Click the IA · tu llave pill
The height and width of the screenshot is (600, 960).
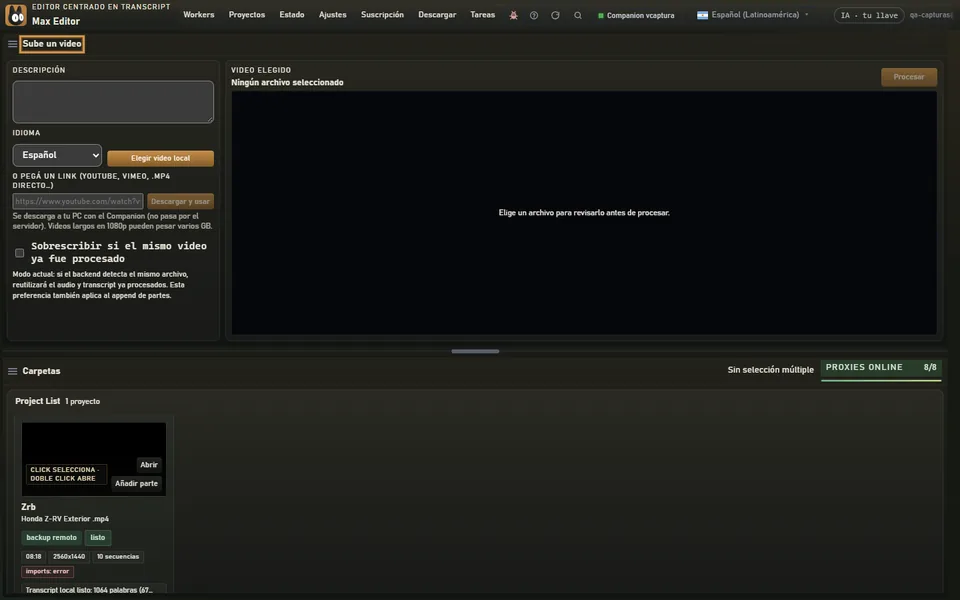[869, 15]
